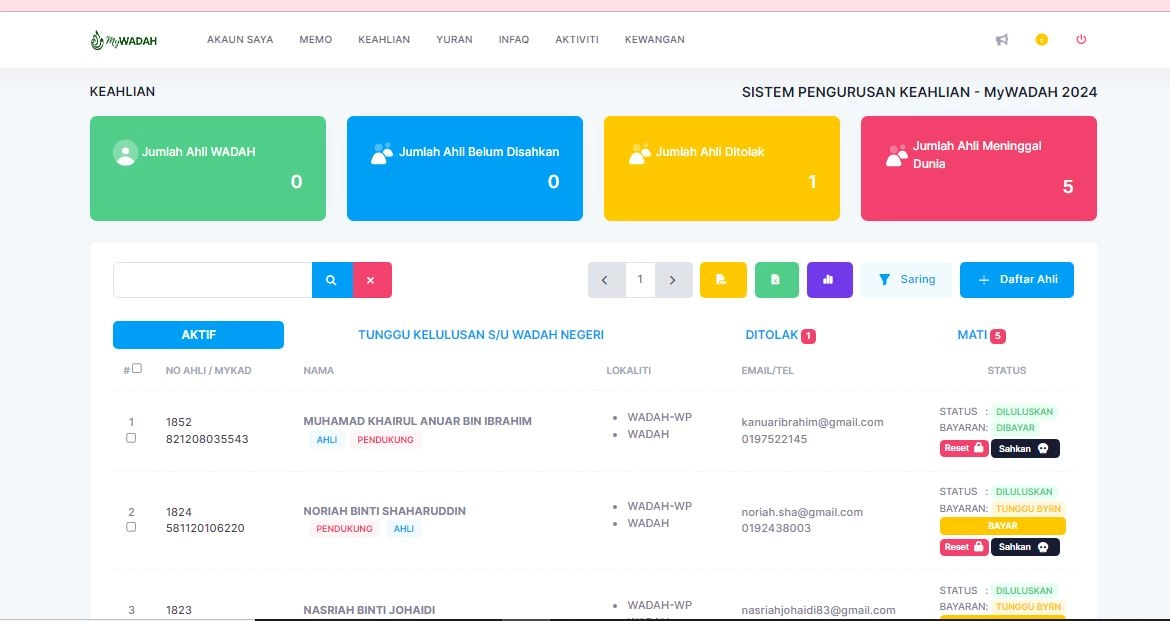Open the purple bar chart statistics icon
This screenshot has height=621, width=1170.
pos(829,280)
